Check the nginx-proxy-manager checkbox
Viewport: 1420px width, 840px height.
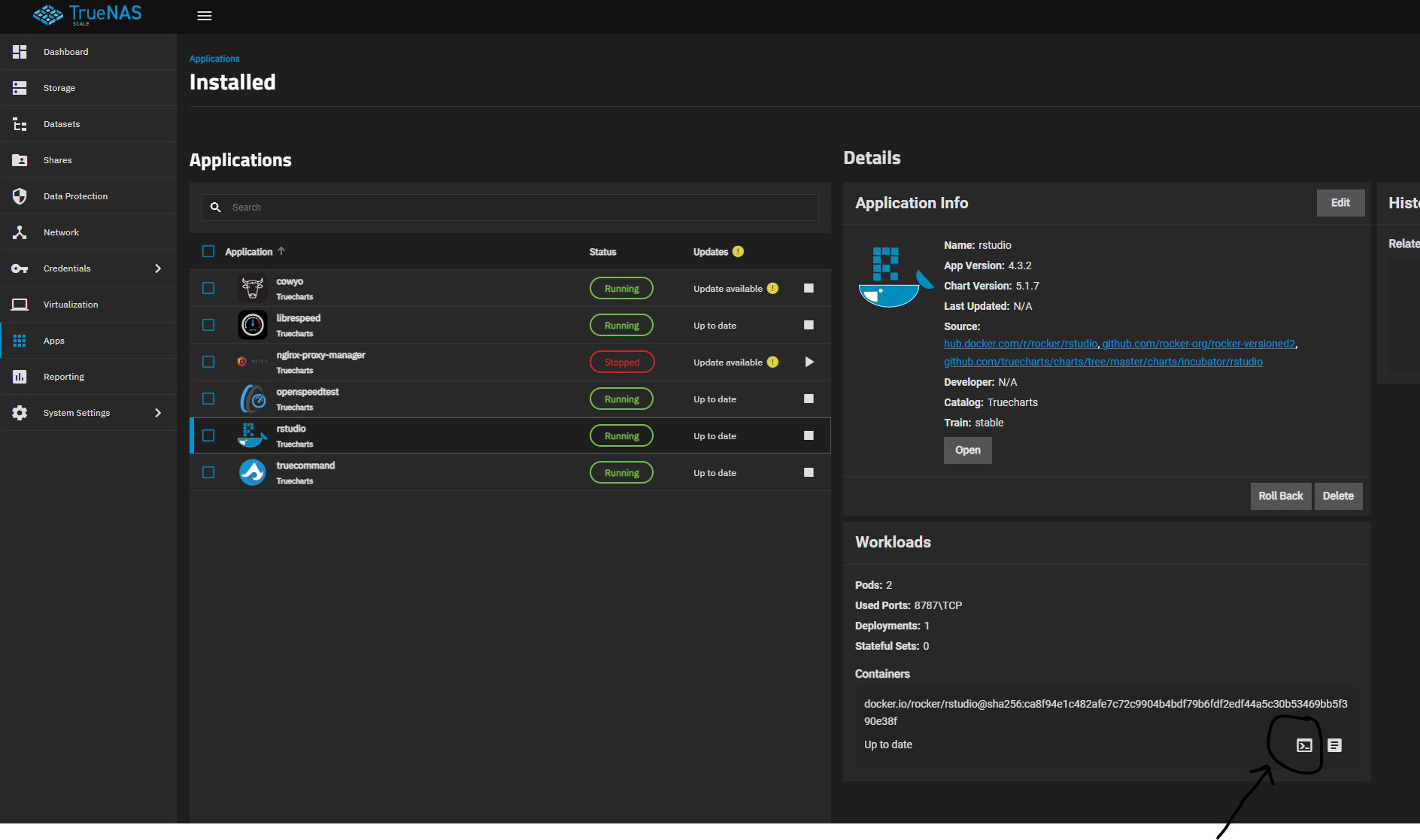(x=208, y=362)
